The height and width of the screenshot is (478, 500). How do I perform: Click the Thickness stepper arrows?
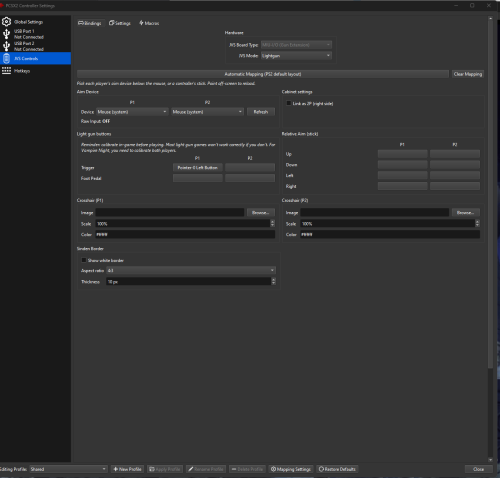[273, 282]
